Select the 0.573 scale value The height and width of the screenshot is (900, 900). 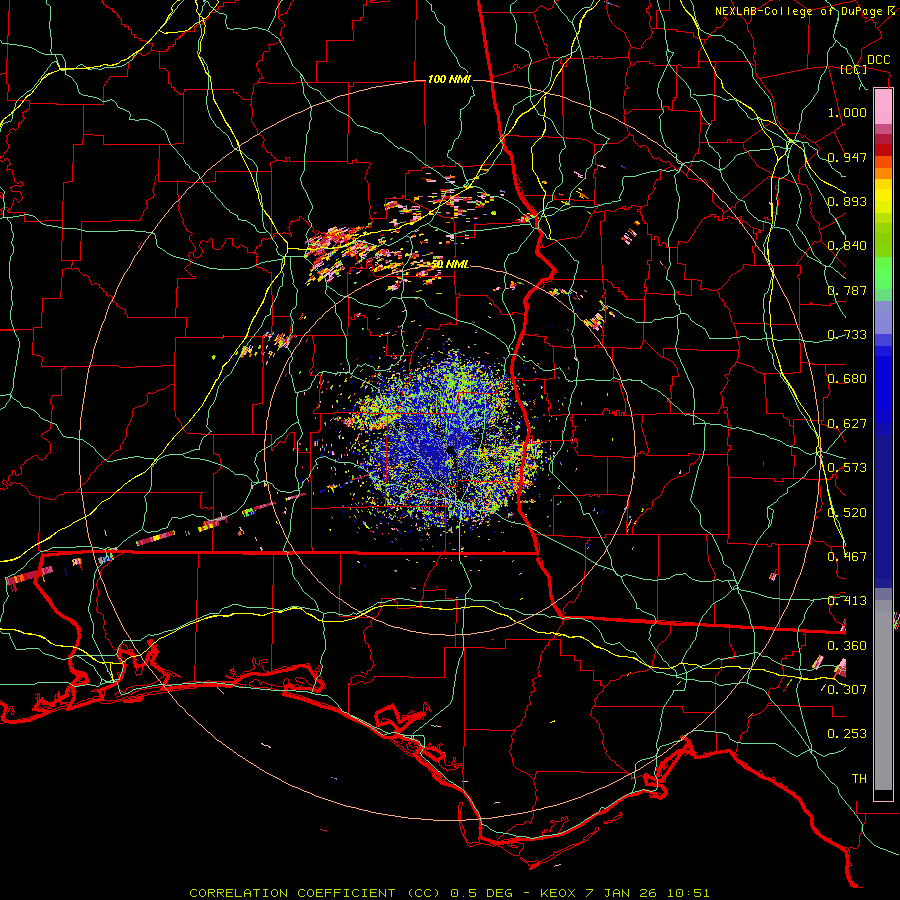847,468
